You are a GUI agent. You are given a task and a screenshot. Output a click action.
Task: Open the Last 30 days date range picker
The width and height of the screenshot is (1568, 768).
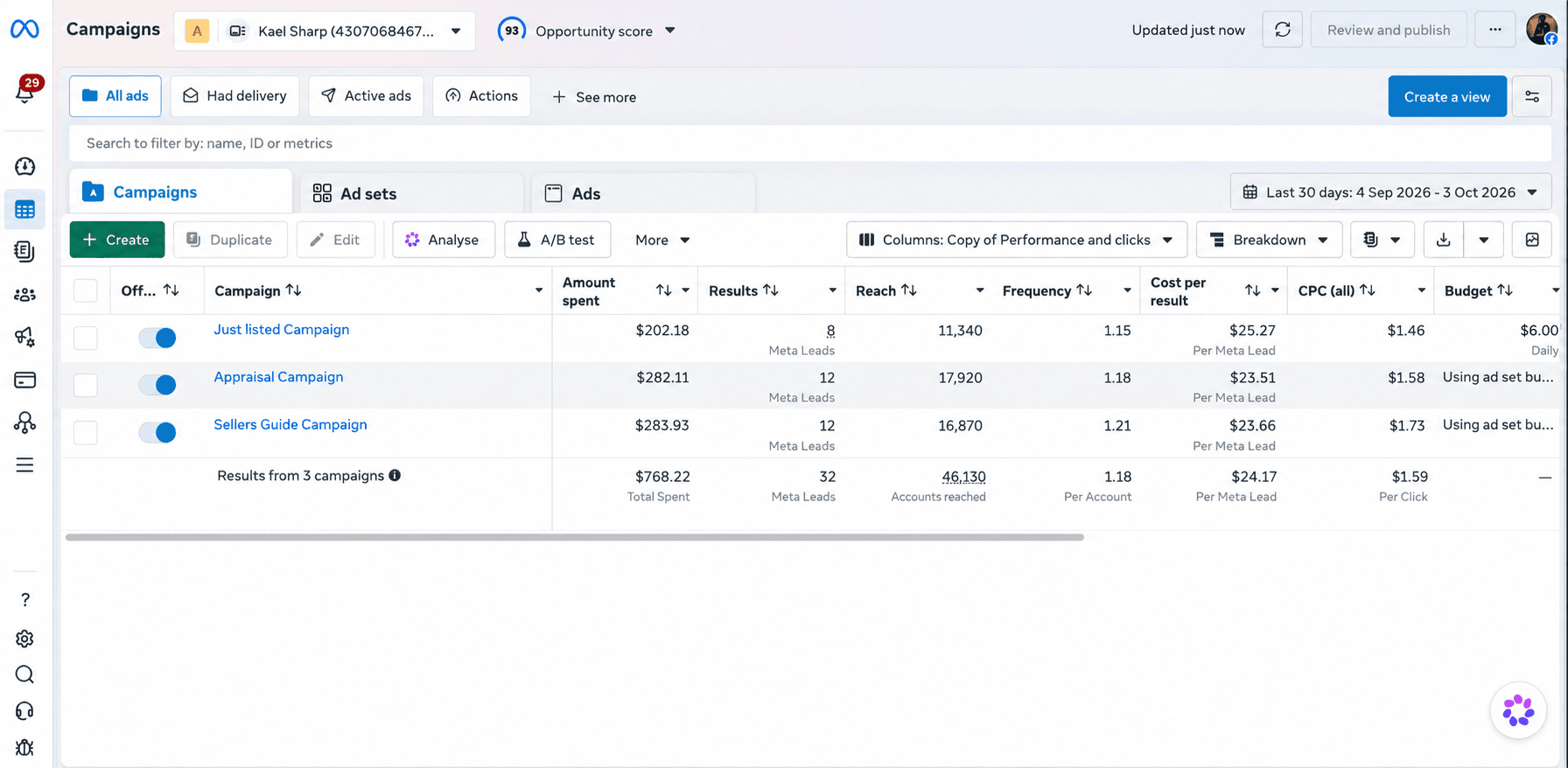click(1391, 192)
